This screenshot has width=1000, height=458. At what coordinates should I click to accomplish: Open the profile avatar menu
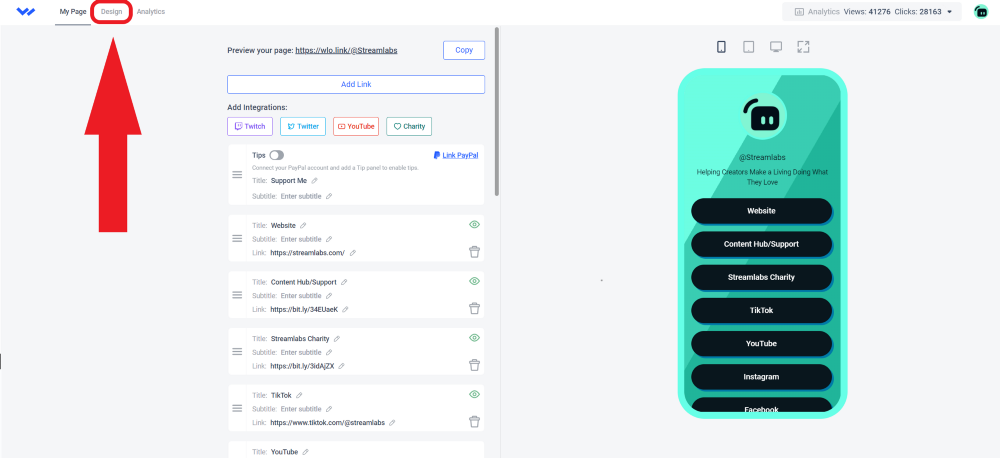981,11
